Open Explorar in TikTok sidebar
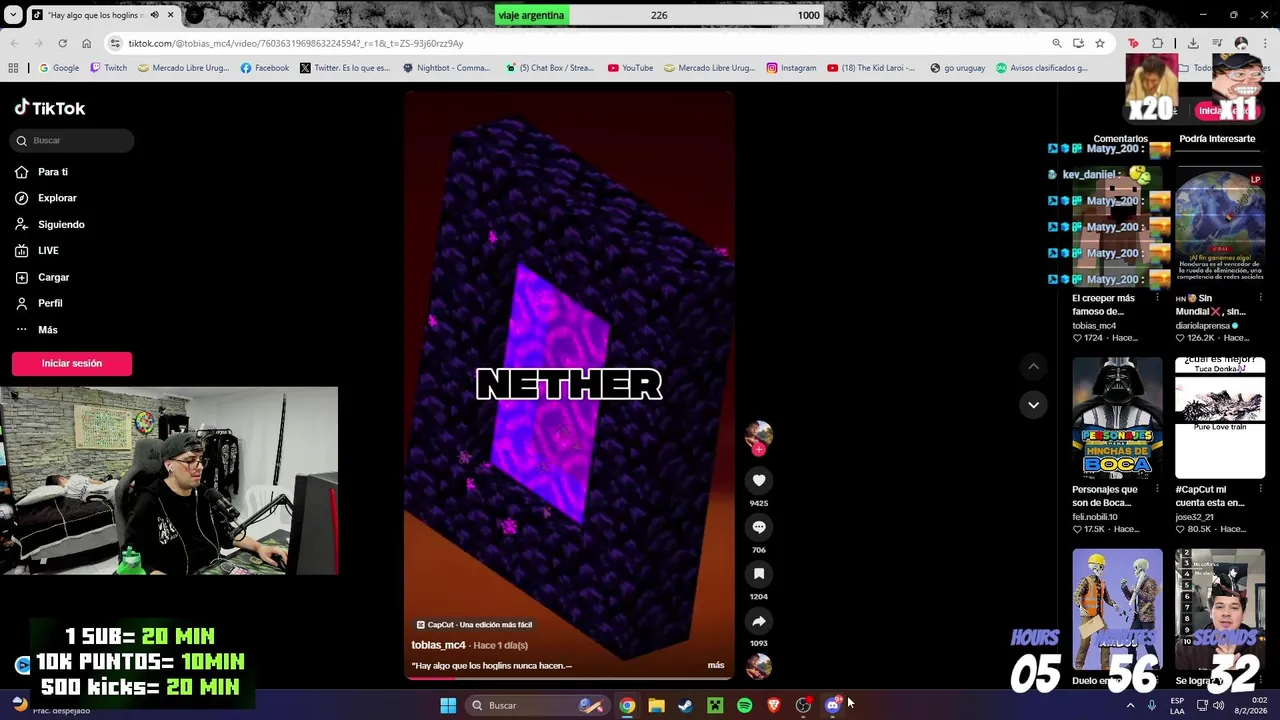 coord(46,198)
